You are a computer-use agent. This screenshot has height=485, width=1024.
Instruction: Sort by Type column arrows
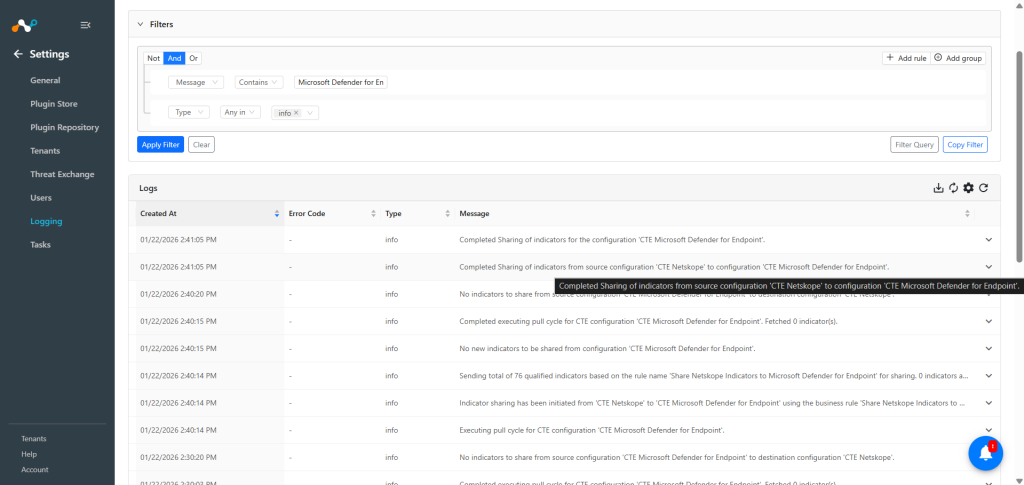click(448, 213)
